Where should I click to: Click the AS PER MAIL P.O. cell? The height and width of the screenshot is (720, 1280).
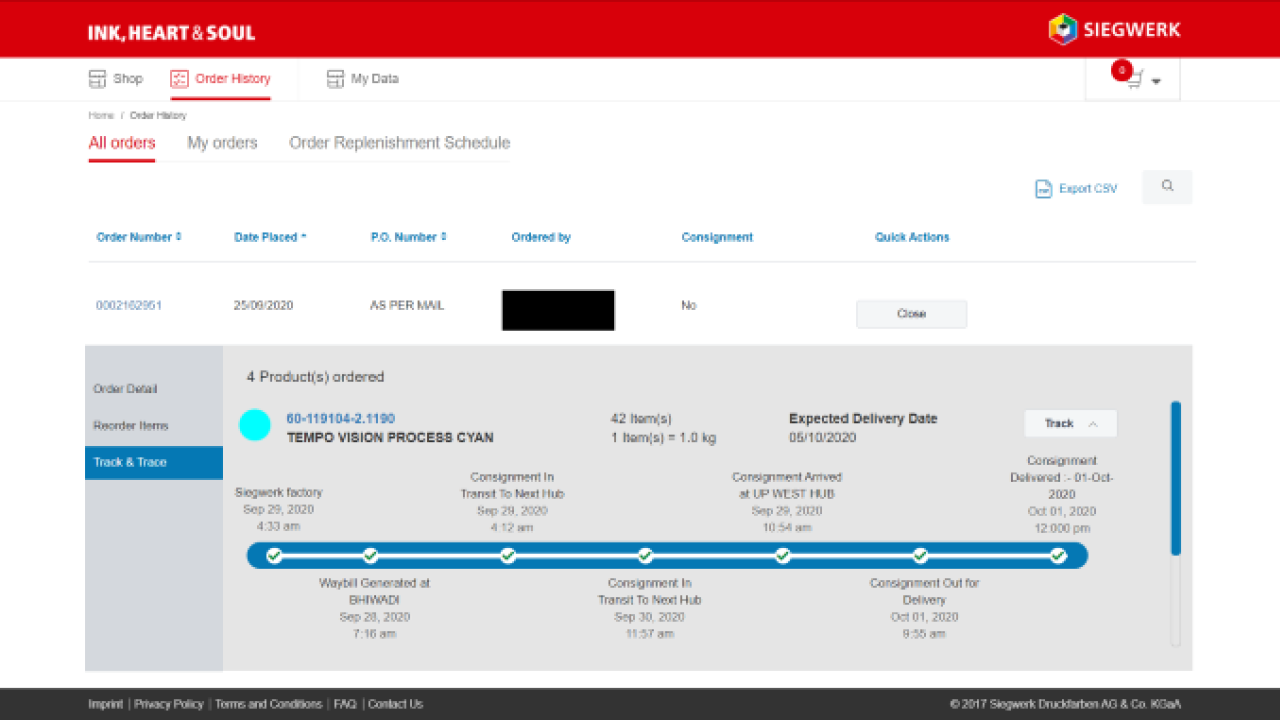click(x=406, y=305)
